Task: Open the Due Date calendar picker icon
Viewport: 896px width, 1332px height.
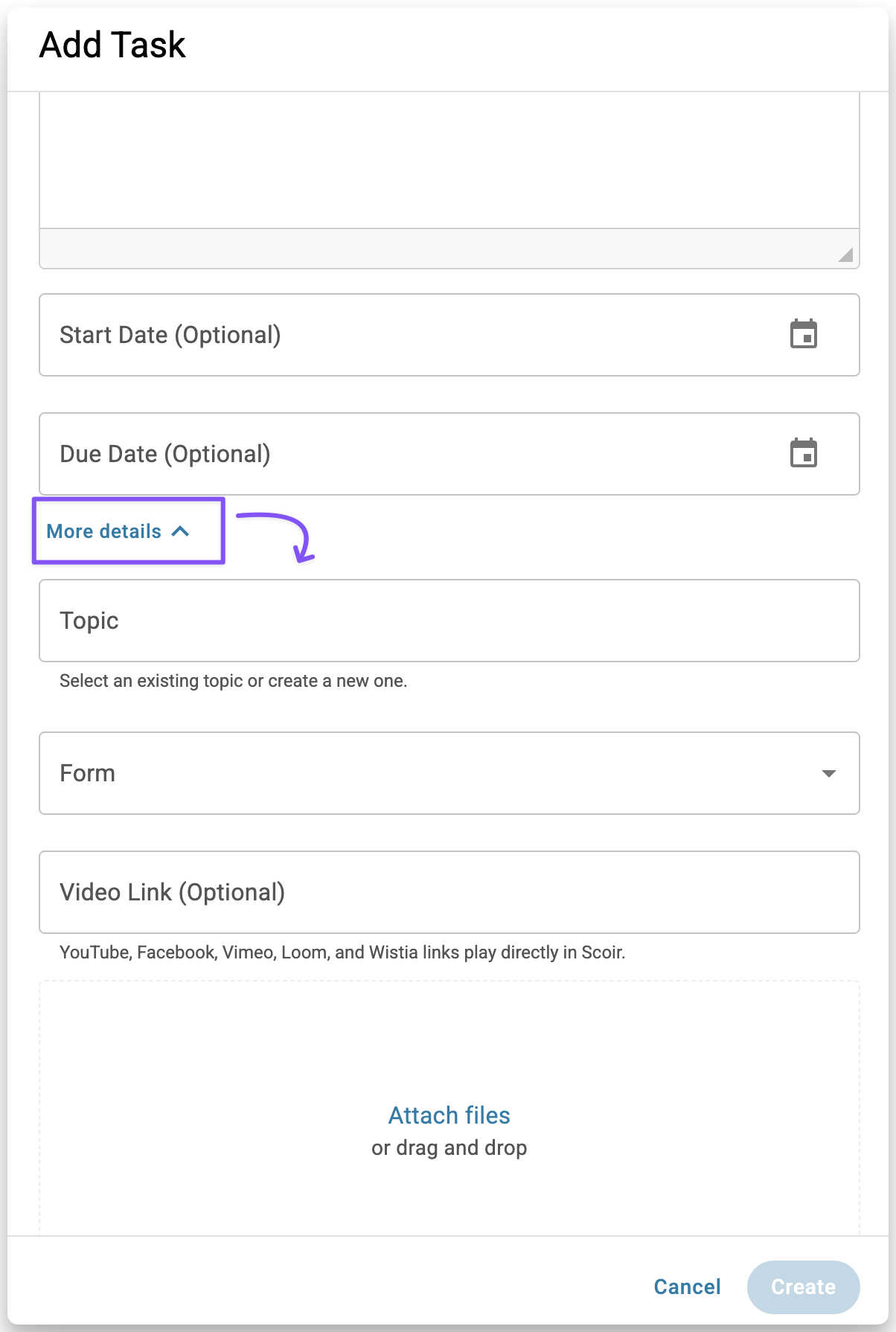Action: pyautogui.click(x=803, y=453)
